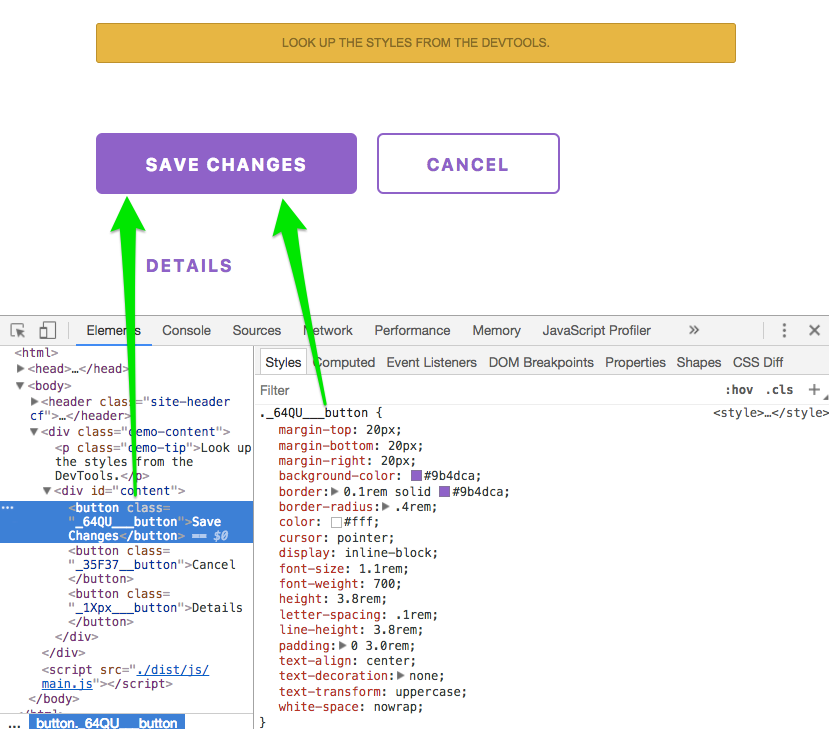Image resolution: width=829 pixels, height=729 pixels.
Task: Collapse the body element node
Action: click(20, 385)
